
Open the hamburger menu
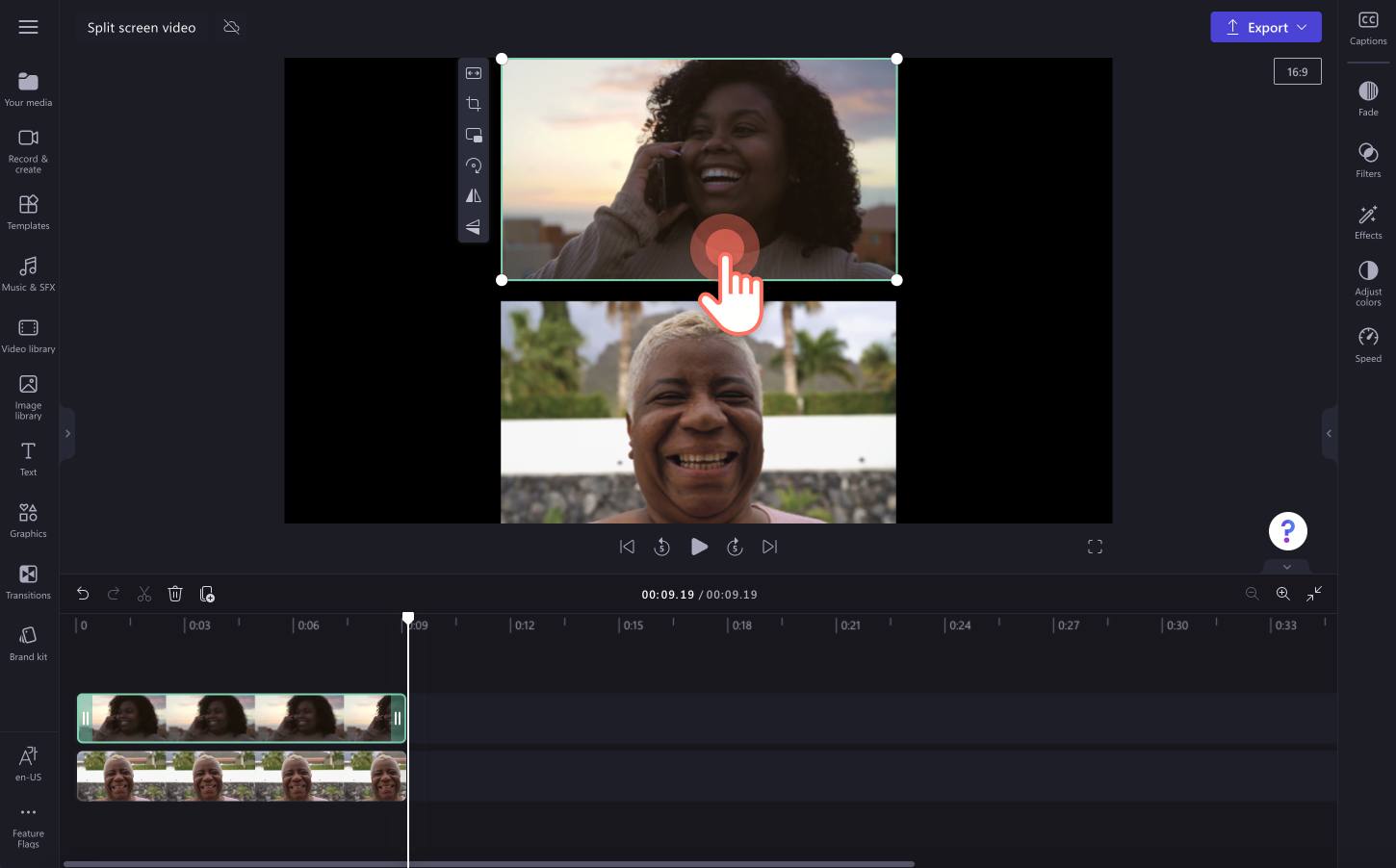click(28, 27)
